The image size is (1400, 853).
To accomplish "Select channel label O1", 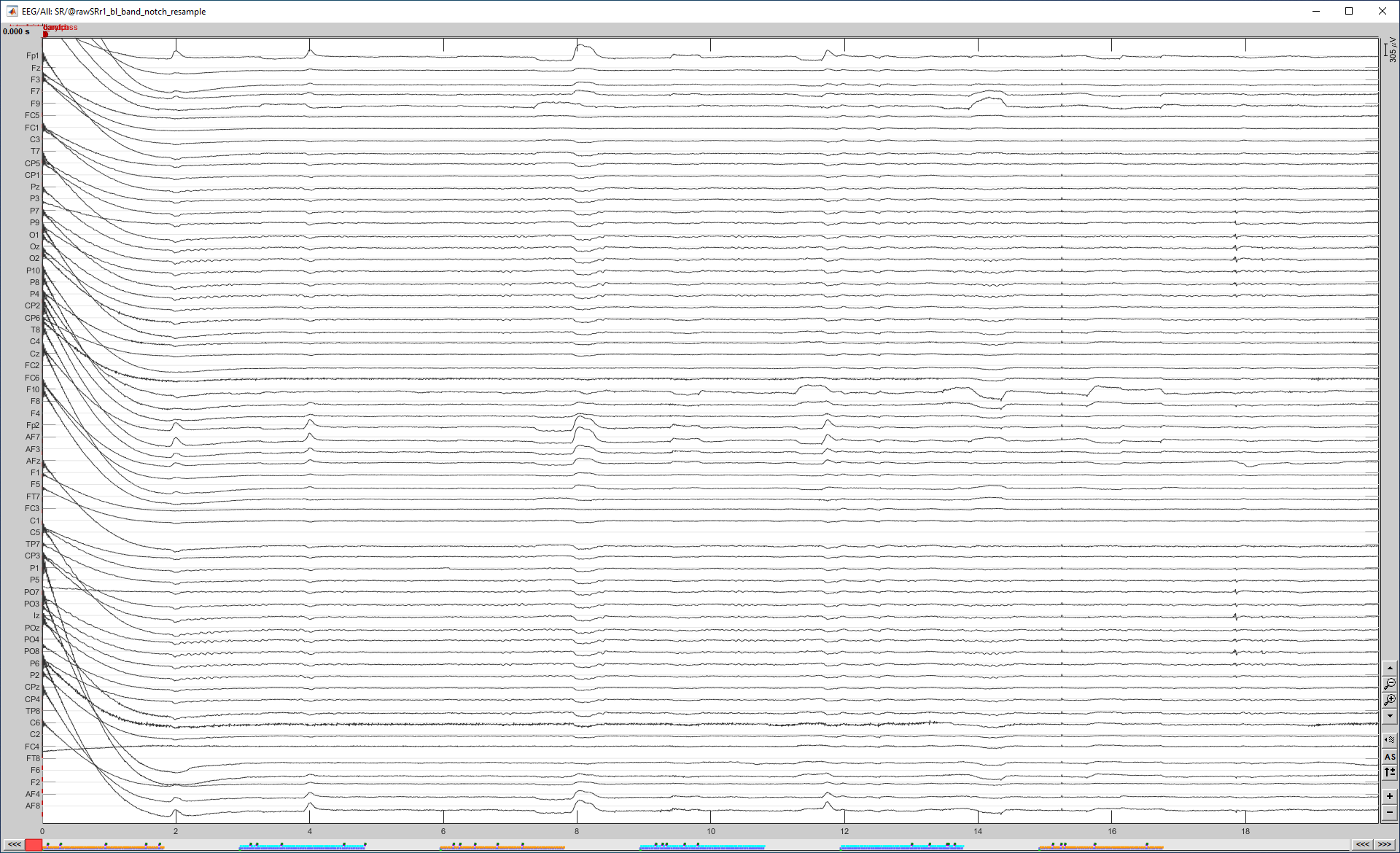I will coord(34,235).
